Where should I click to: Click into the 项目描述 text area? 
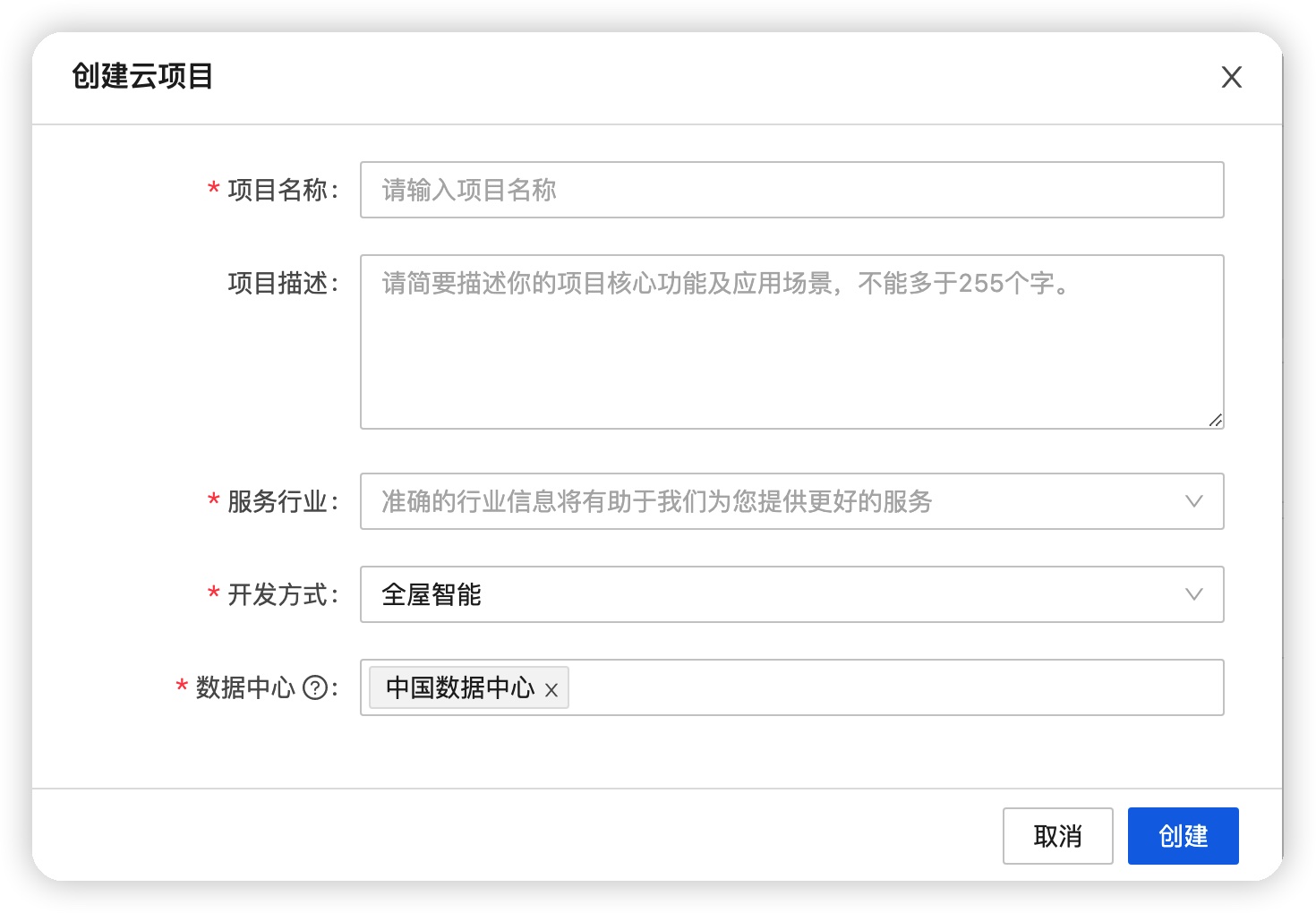(791, 349)
